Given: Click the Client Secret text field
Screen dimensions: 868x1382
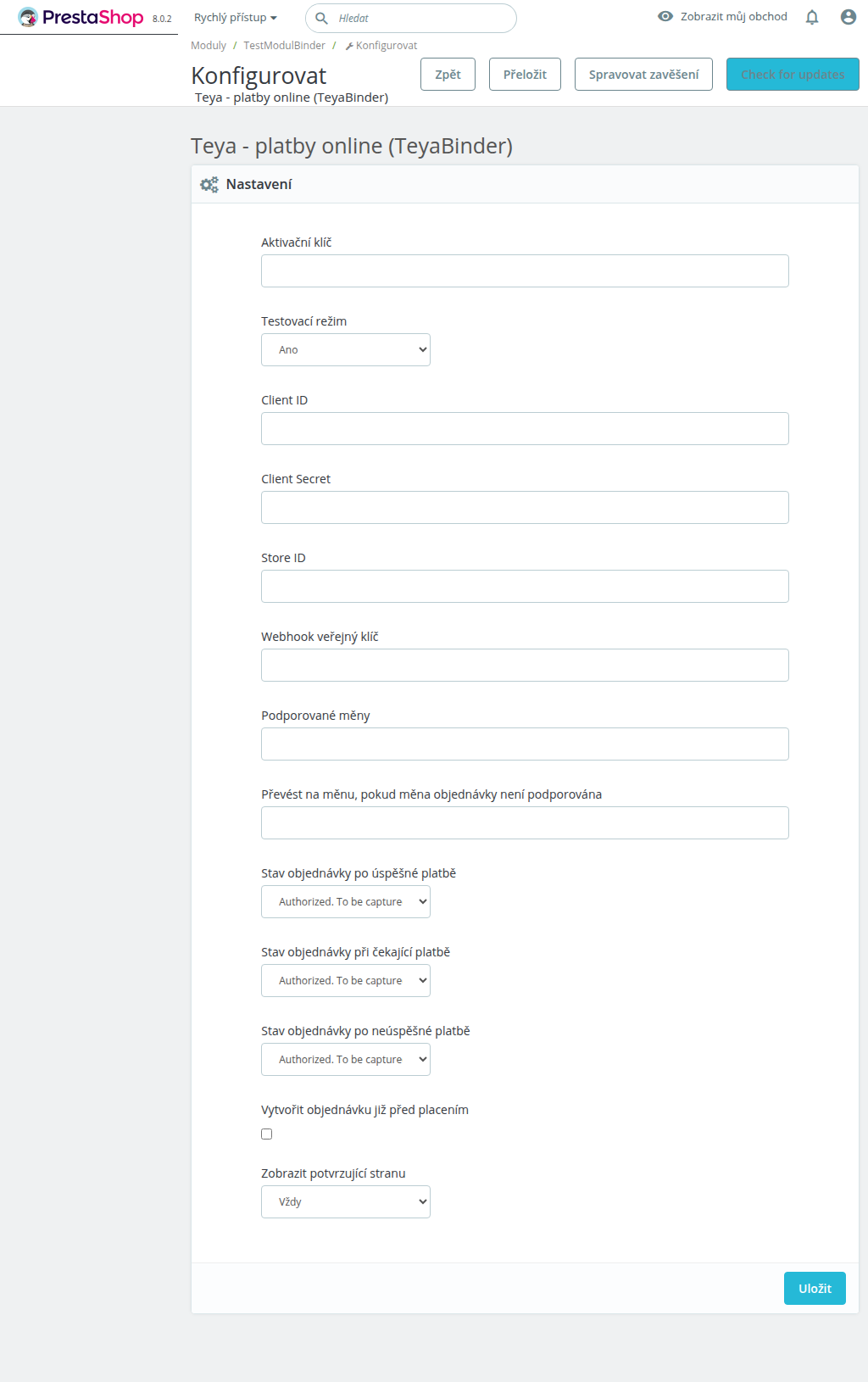Looking at the screenshot, I should tap(525, 507).
